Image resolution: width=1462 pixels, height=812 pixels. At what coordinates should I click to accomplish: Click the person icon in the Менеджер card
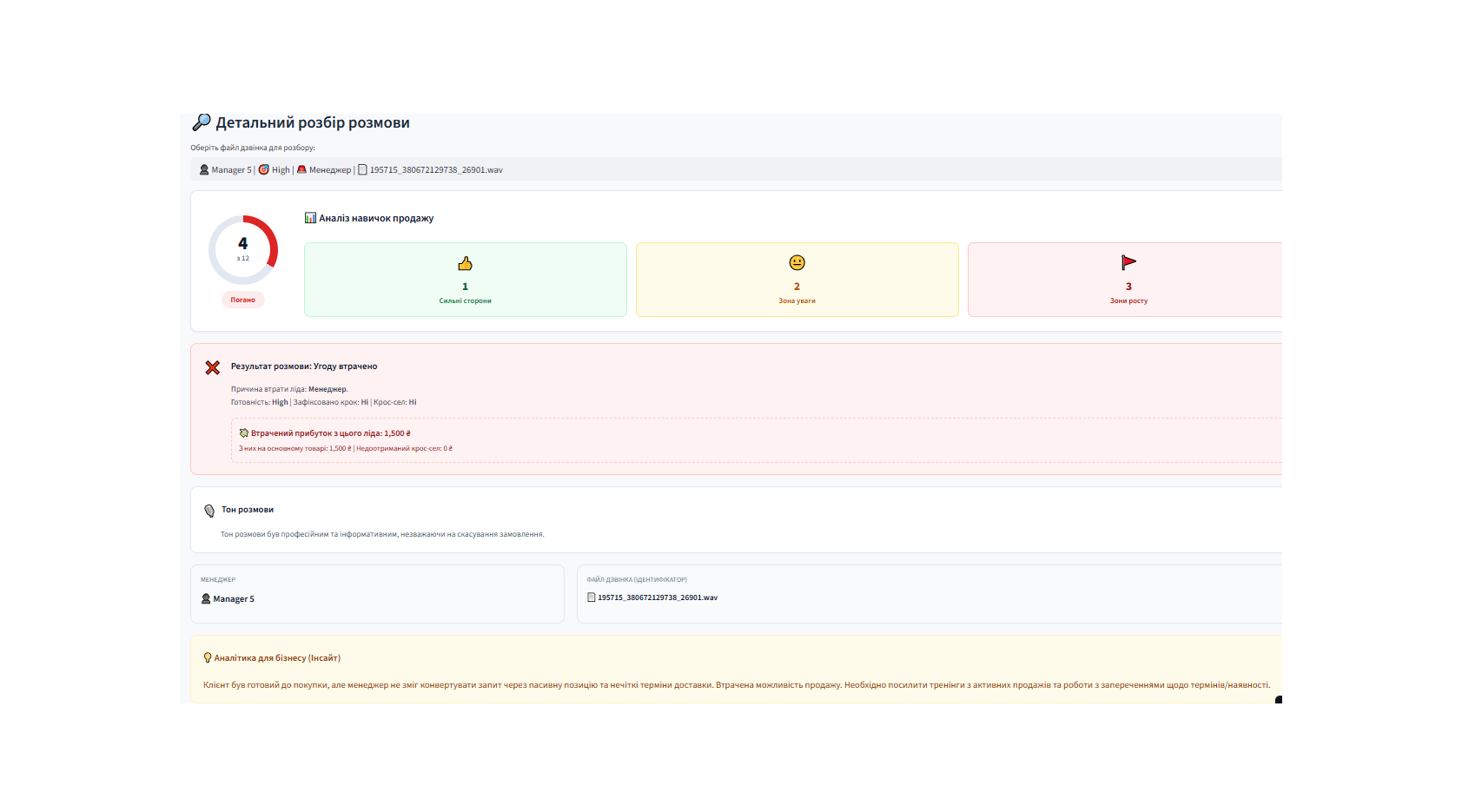tap(206, 599)
